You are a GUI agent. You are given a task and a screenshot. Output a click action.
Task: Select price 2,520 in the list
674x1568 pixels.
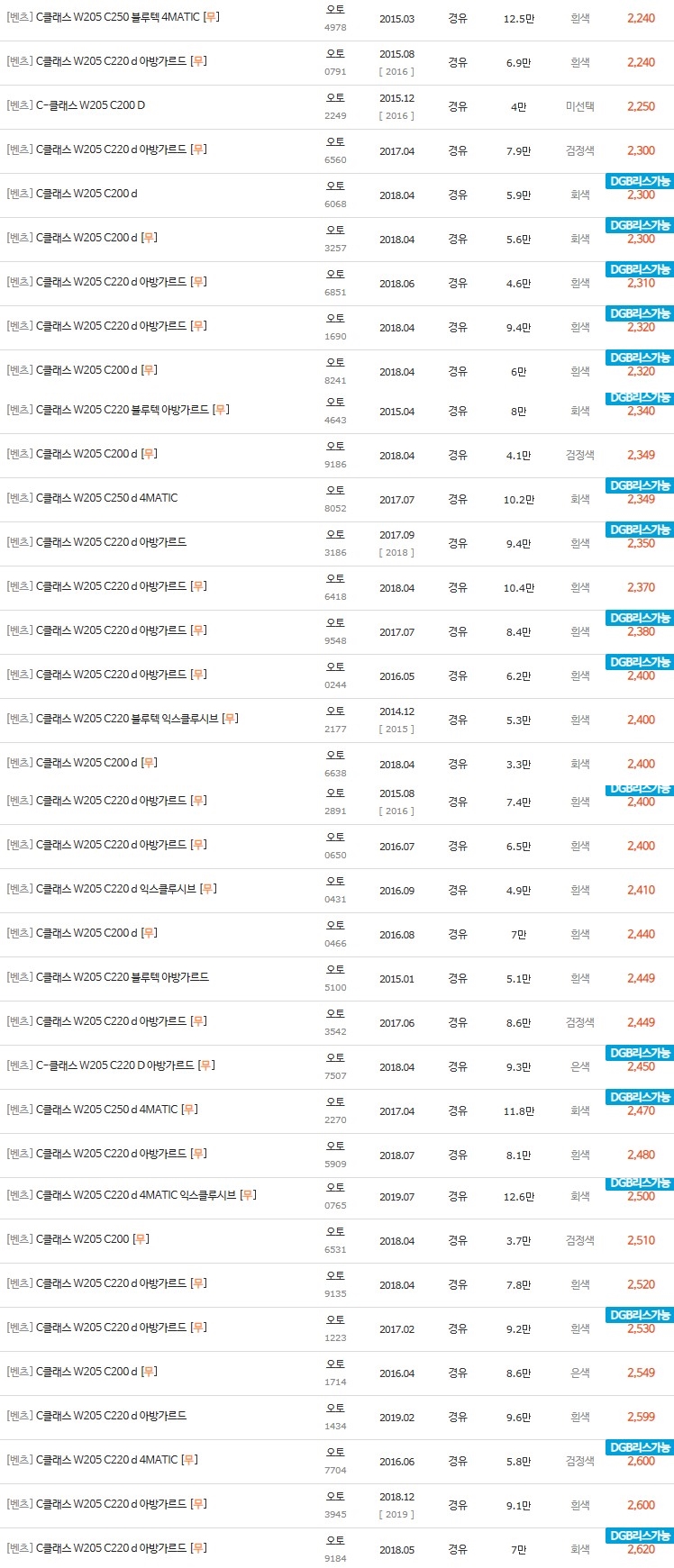coord(641,1284)
